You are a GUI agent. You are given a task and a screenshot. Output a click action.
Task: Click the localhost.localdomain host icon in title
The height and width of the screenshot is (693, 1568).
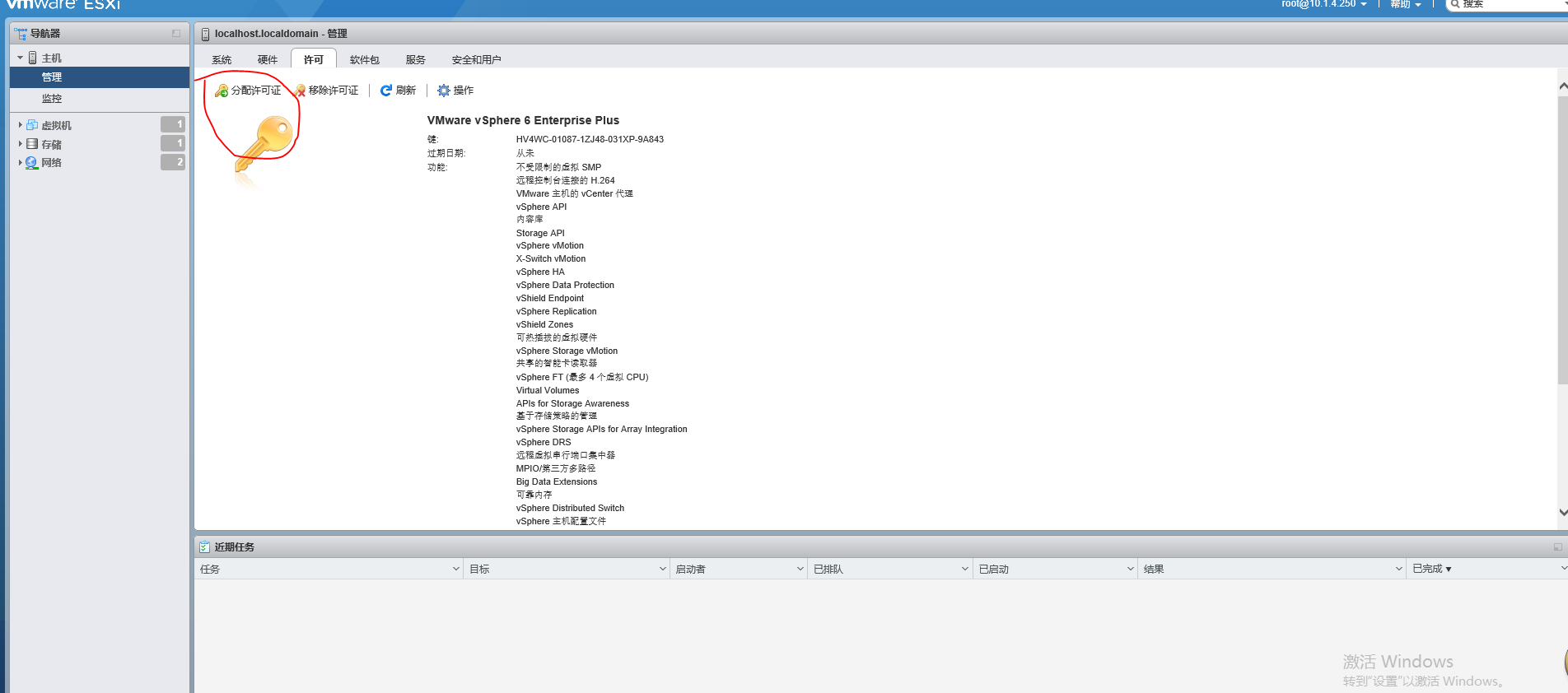(x=206, y=34)
